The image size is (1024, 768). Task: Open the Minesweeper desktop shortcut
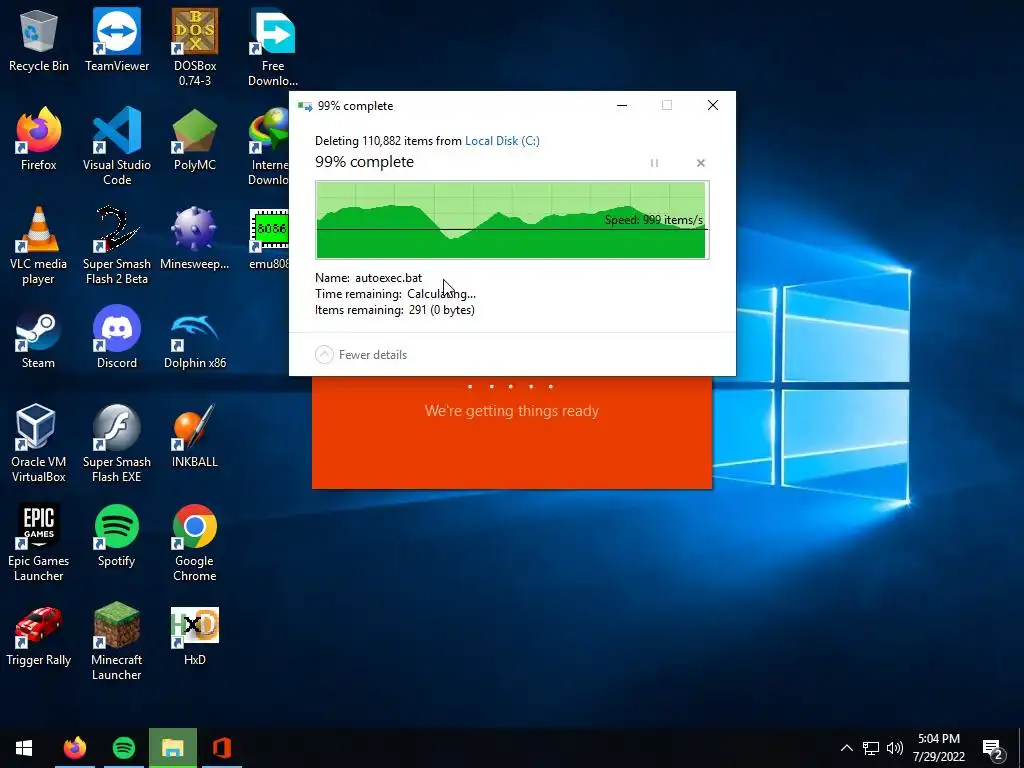pyautogui.click(x=195, y=238)
